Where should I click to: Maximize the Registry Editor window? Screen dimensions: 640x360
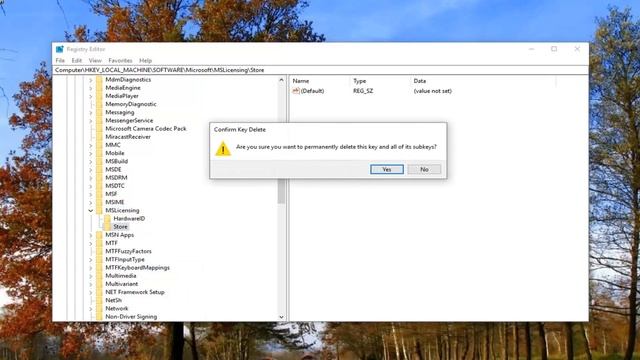(x=554, y=49)
